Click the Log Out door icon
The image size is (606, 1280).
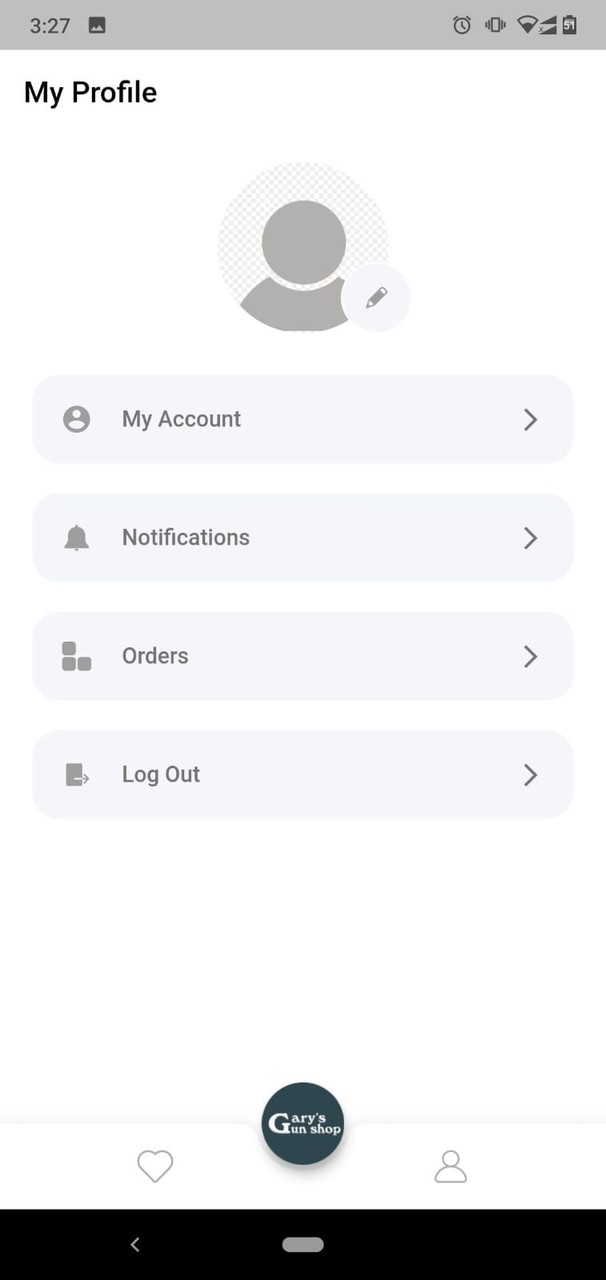[76, 775]
